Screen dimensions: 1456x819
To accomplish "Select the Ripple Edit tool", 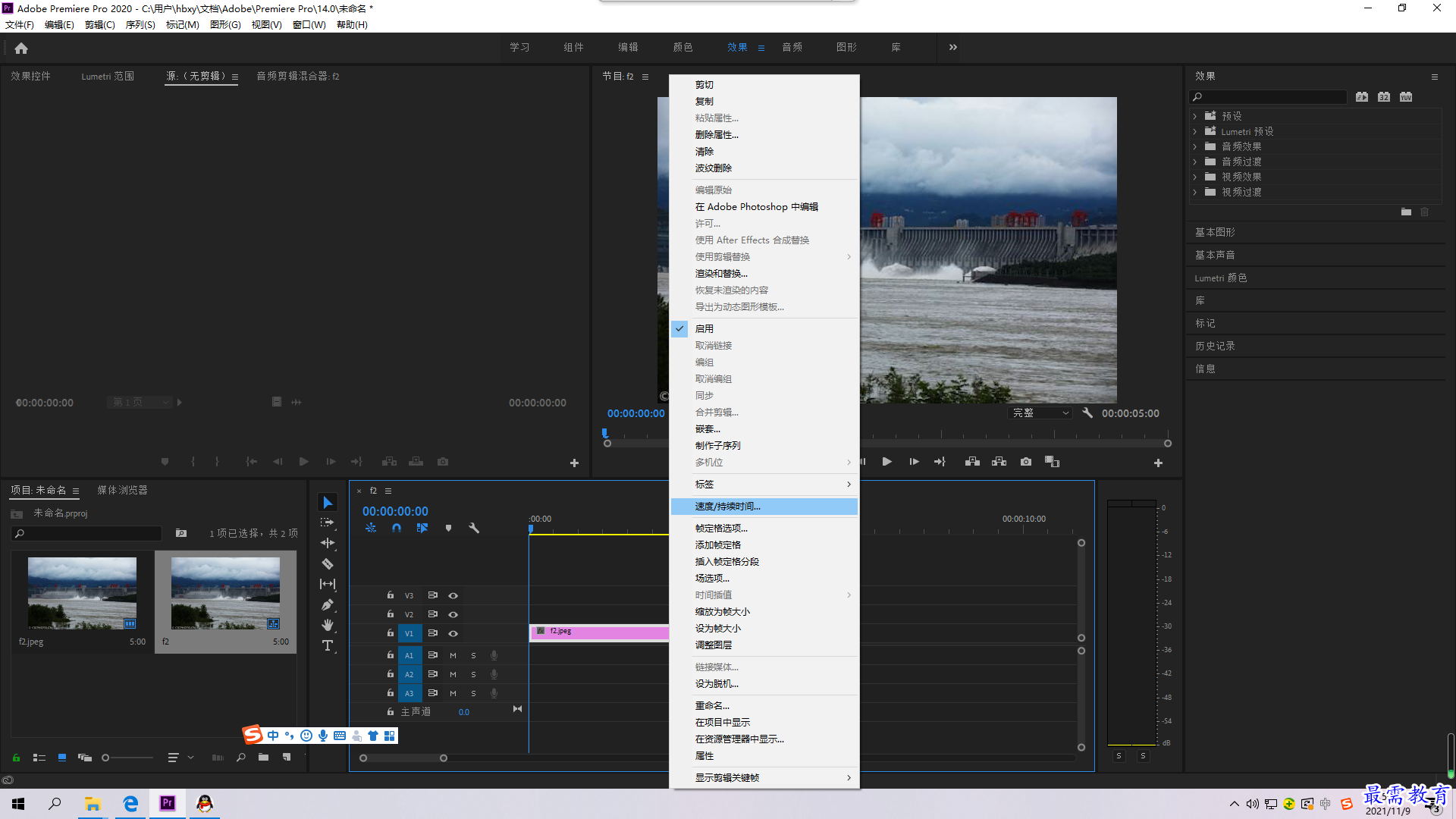I will (328, 543).
